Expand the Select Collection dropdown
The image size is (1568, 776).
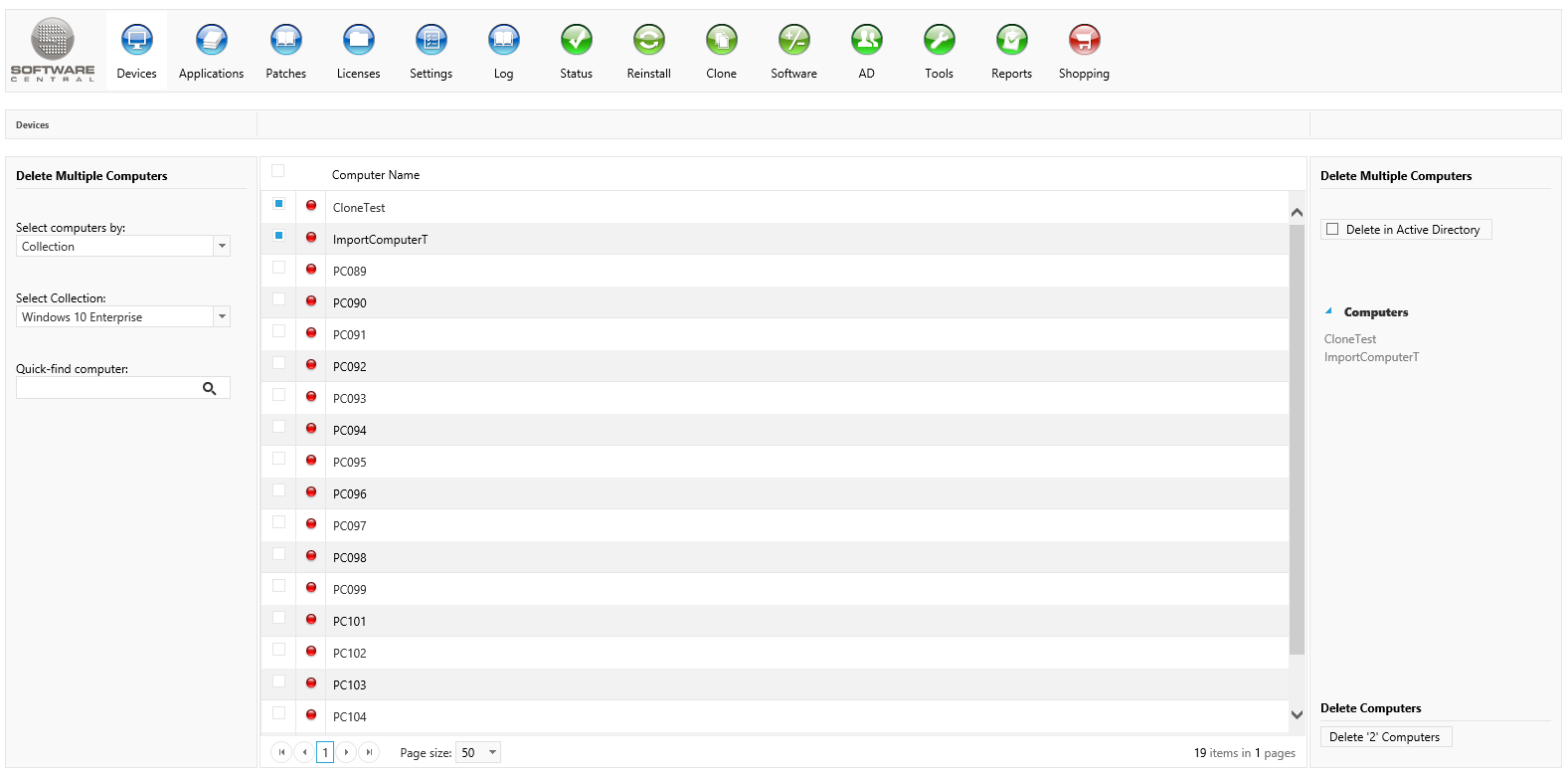click(x=222, y=316)
